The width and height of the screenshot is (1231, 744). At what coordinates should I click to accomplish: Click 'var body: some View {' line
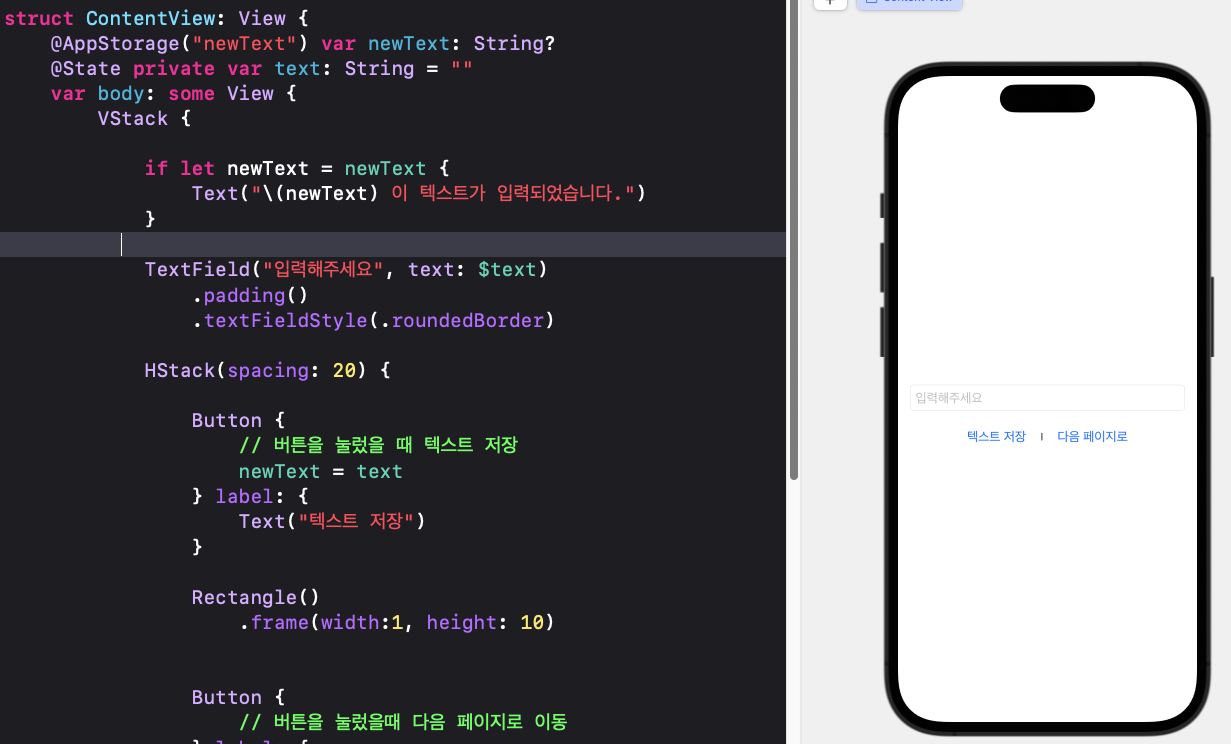(174, 94)
